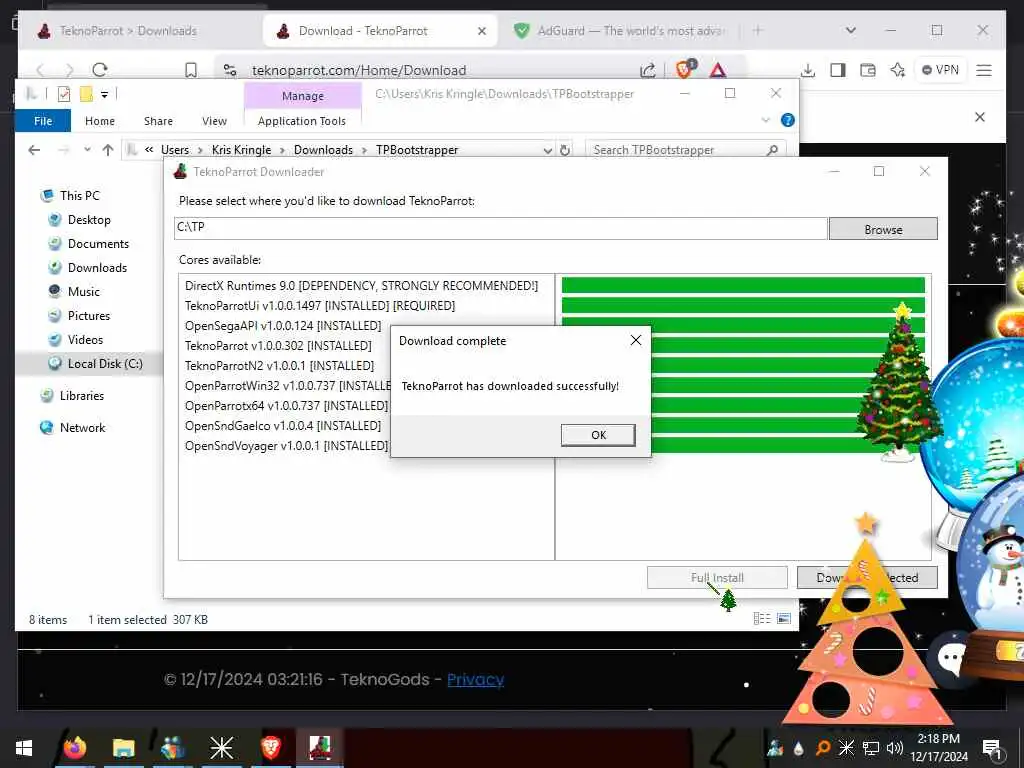Open the browser hamburger menu
Screen dimensions: 1024x768
984,70
